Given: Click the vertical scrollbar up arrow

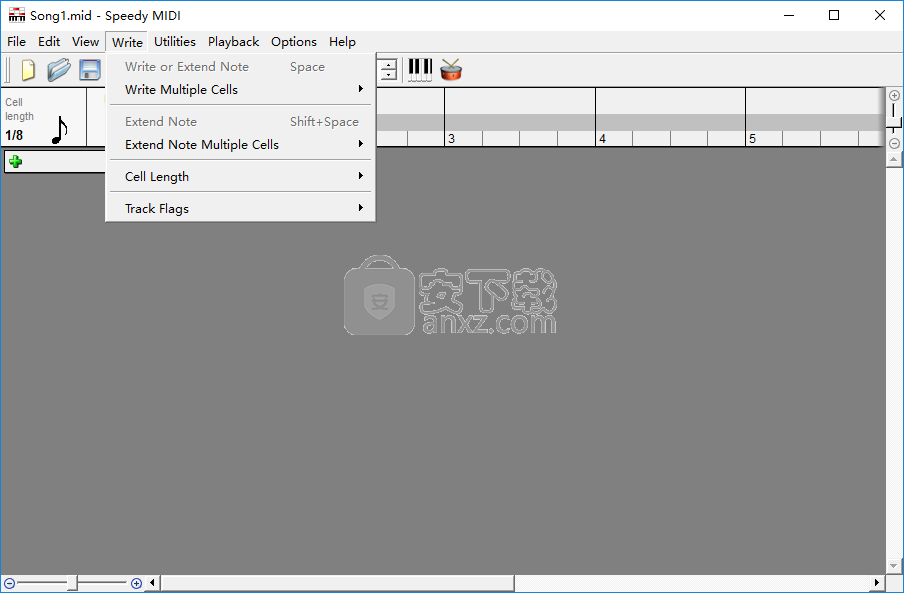Looking at the screenshot, I should [894, 159].
